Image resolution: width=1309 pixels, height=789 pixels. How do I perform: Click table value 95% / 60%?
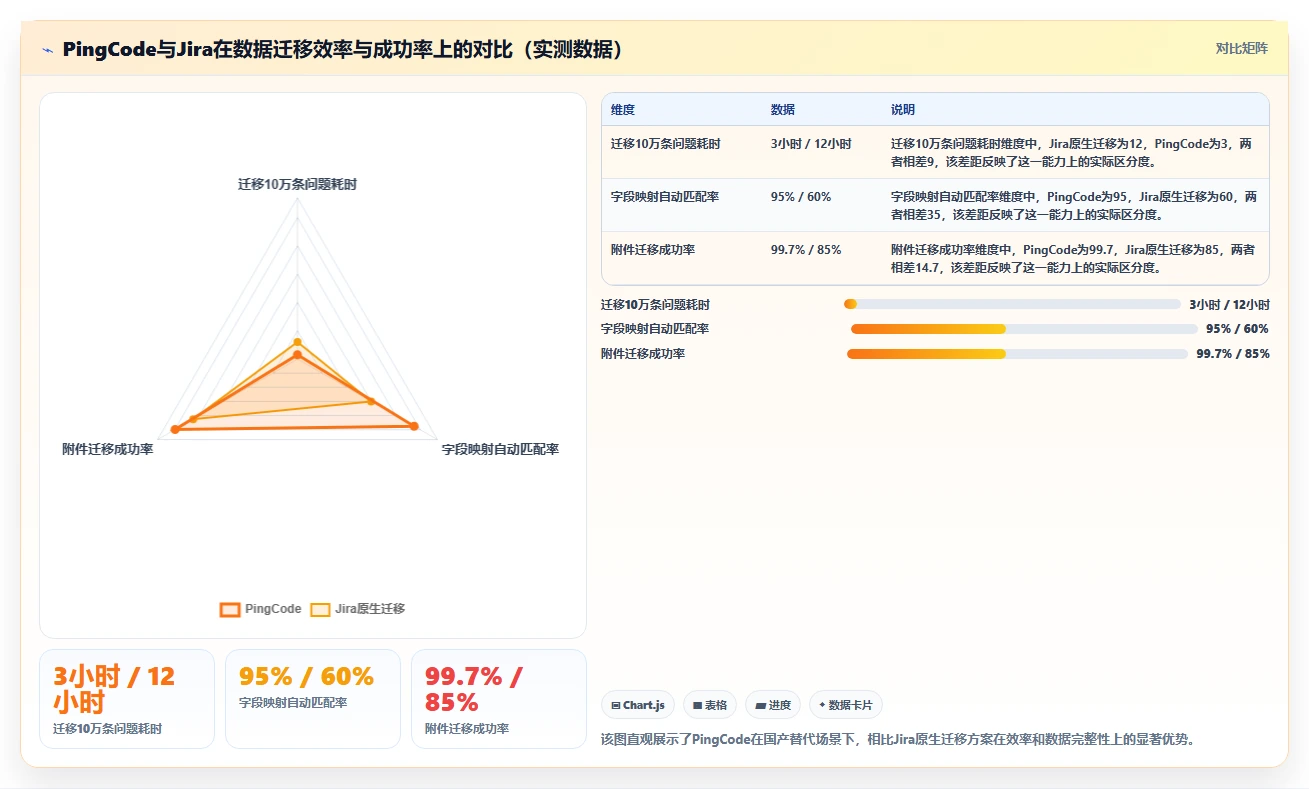(x=801, y=197)
